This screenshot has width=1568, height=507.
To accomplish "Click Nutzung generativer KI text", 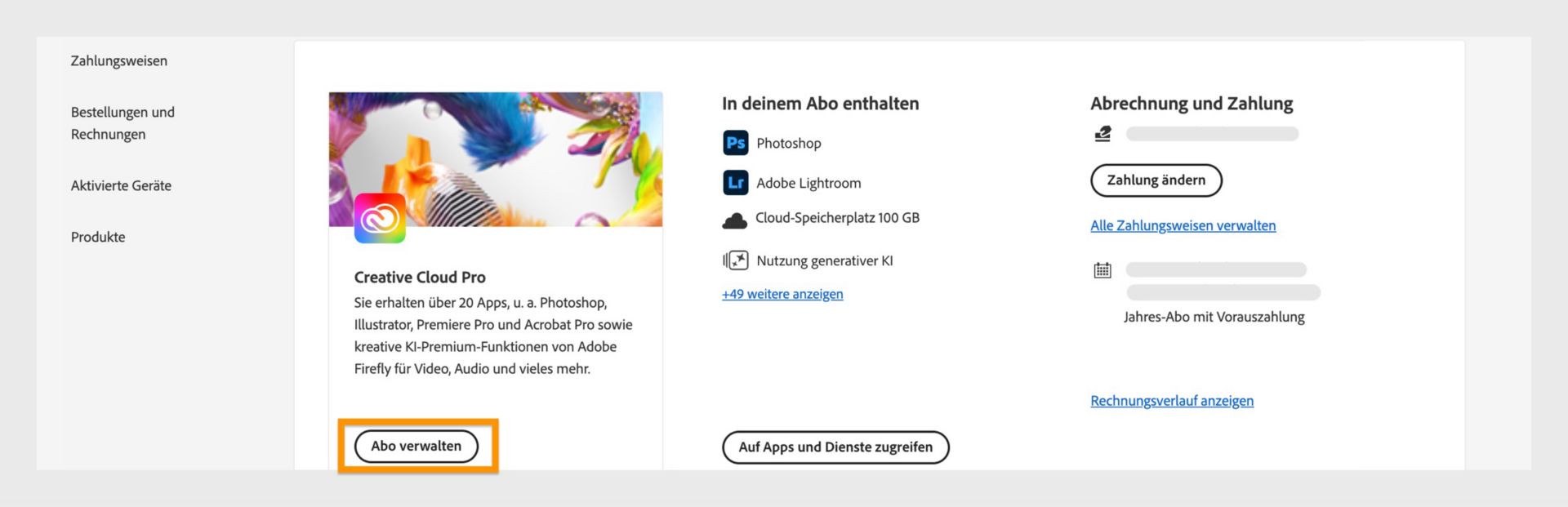I will click(x=825, y=260).
